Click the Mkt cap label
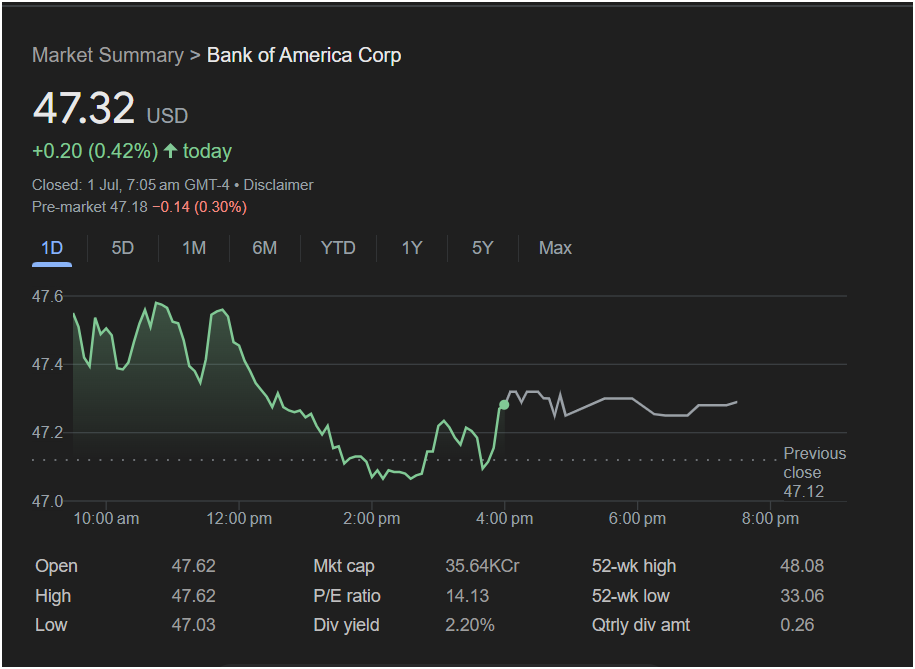This screenshot has width=915, height=669. click(x=344, y=566)
